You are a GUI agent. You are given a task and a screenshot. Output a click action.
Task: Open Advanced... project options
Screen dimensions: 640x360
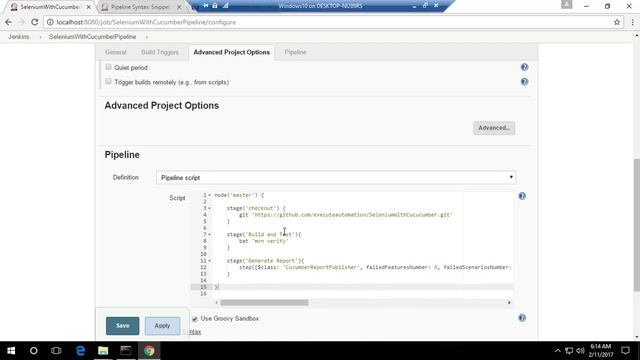[x=494, y=128]
